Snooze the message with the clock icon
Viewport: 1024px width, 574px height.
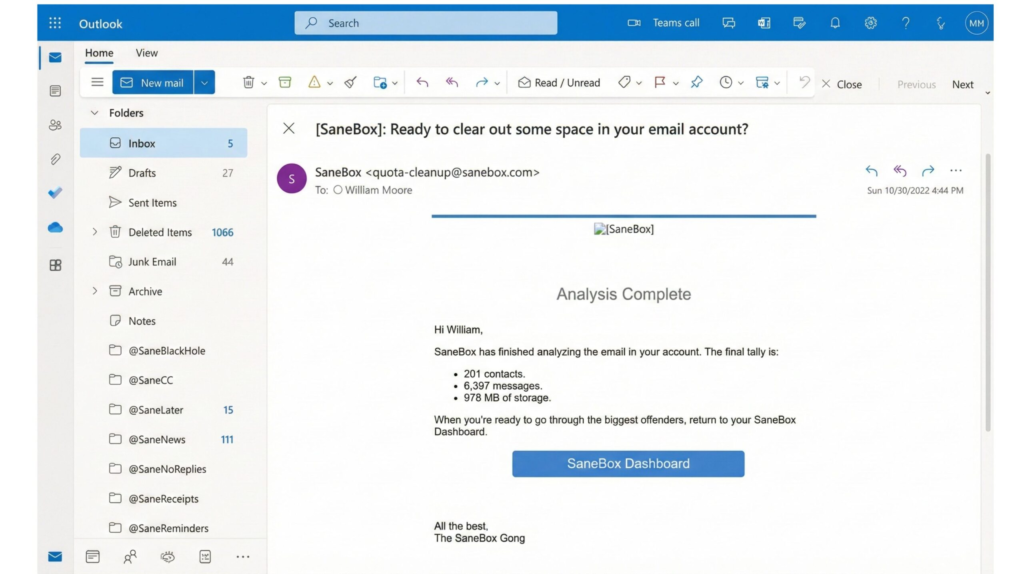click(726, 82)
